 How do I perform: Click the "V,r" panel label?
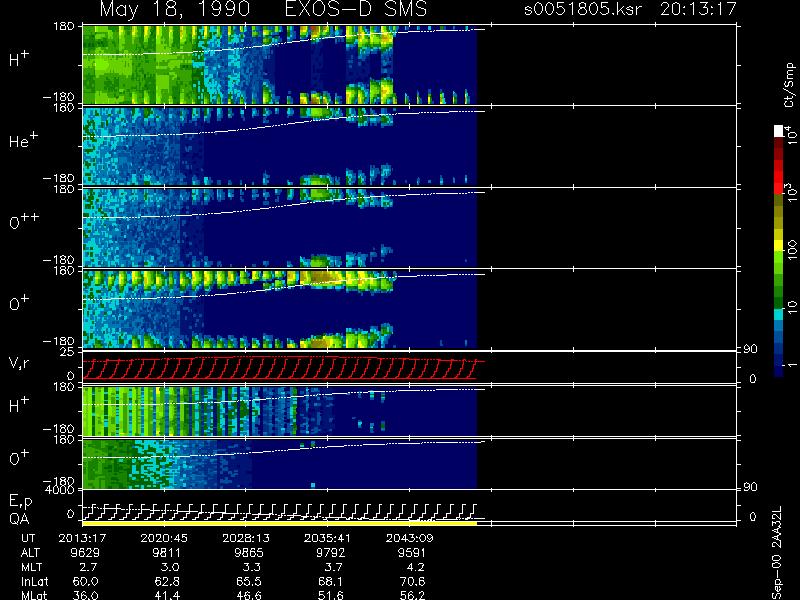click(x=19, y=363)
